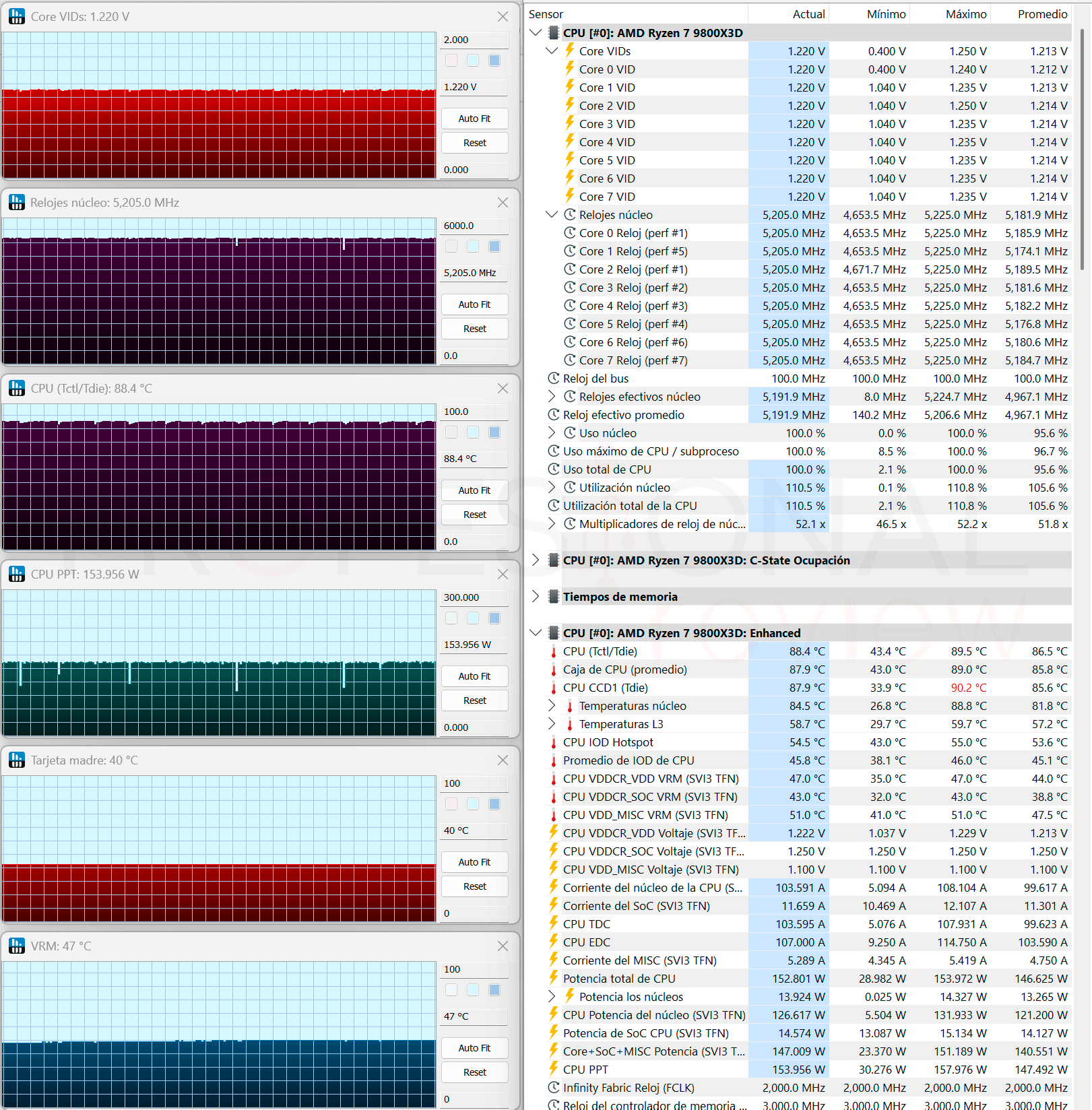The height and width of the screenshot is (1110, 1092).
Task: Click the thermometer icon next to CPU IOD Hotspot
Action: pyautogui.click(x=554, y=742)
